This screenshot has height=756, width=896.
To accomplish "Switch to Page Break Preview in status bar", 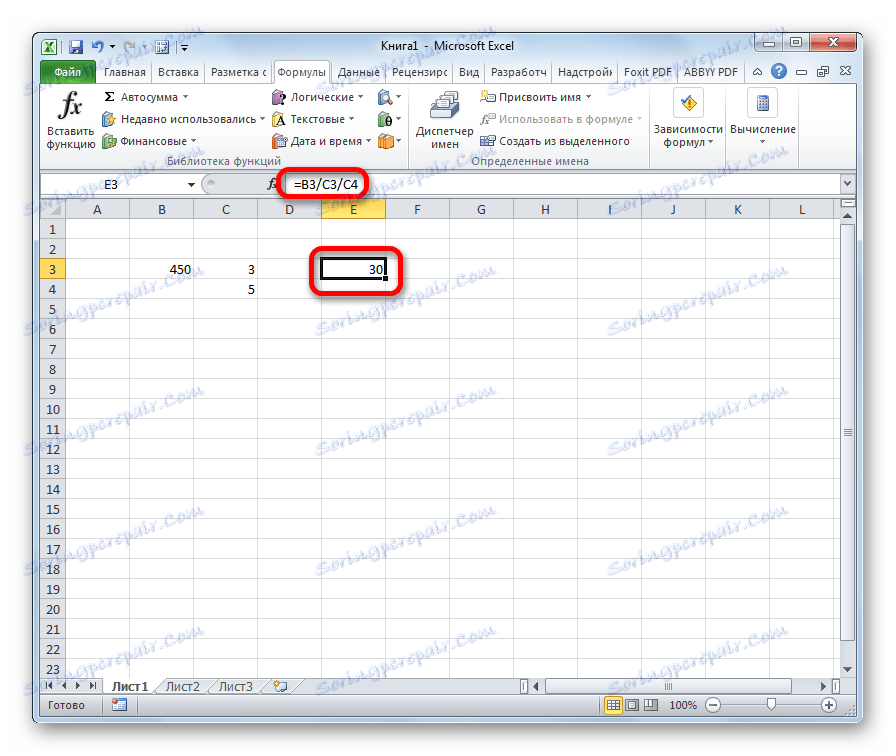I will (x=651, y=705).
